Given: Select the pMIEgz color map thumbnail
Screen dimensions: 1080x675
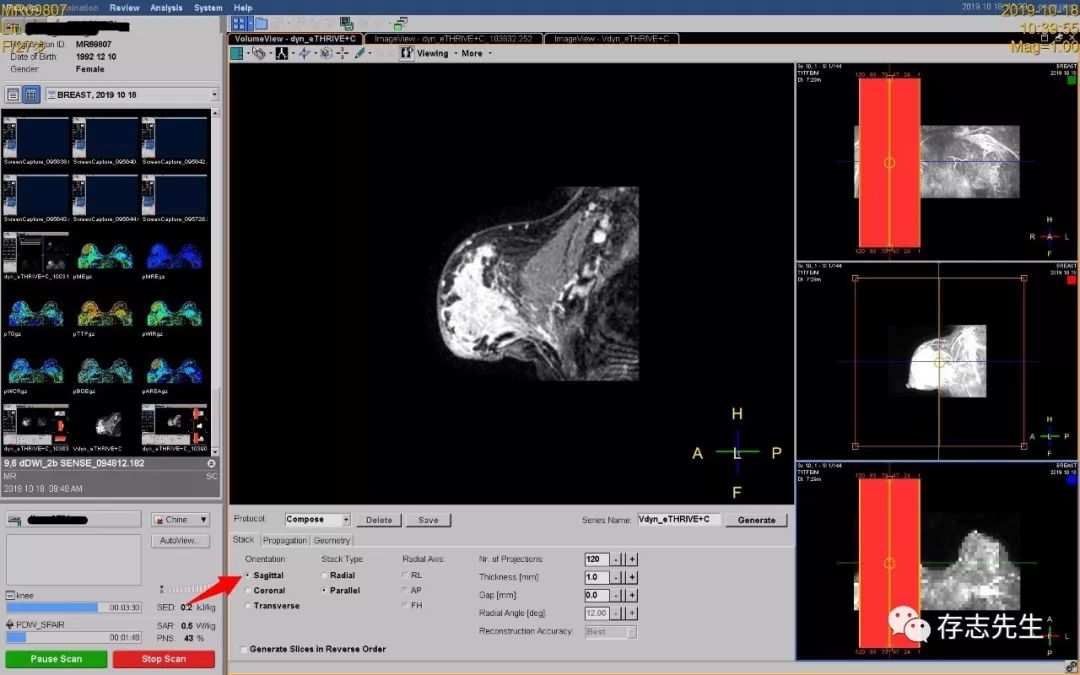Looking at the screenshot, I should tap(105, 257).
